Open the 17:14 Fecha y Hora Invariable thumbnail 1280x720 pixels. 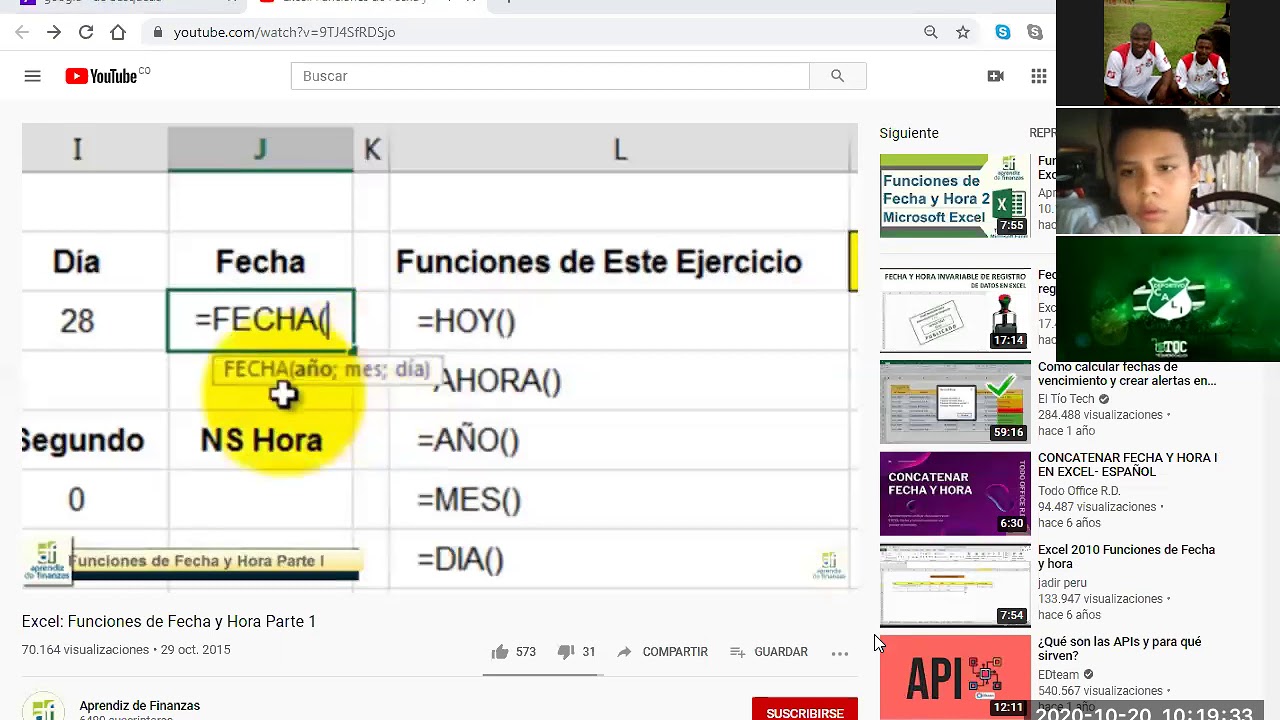(955, 310)
